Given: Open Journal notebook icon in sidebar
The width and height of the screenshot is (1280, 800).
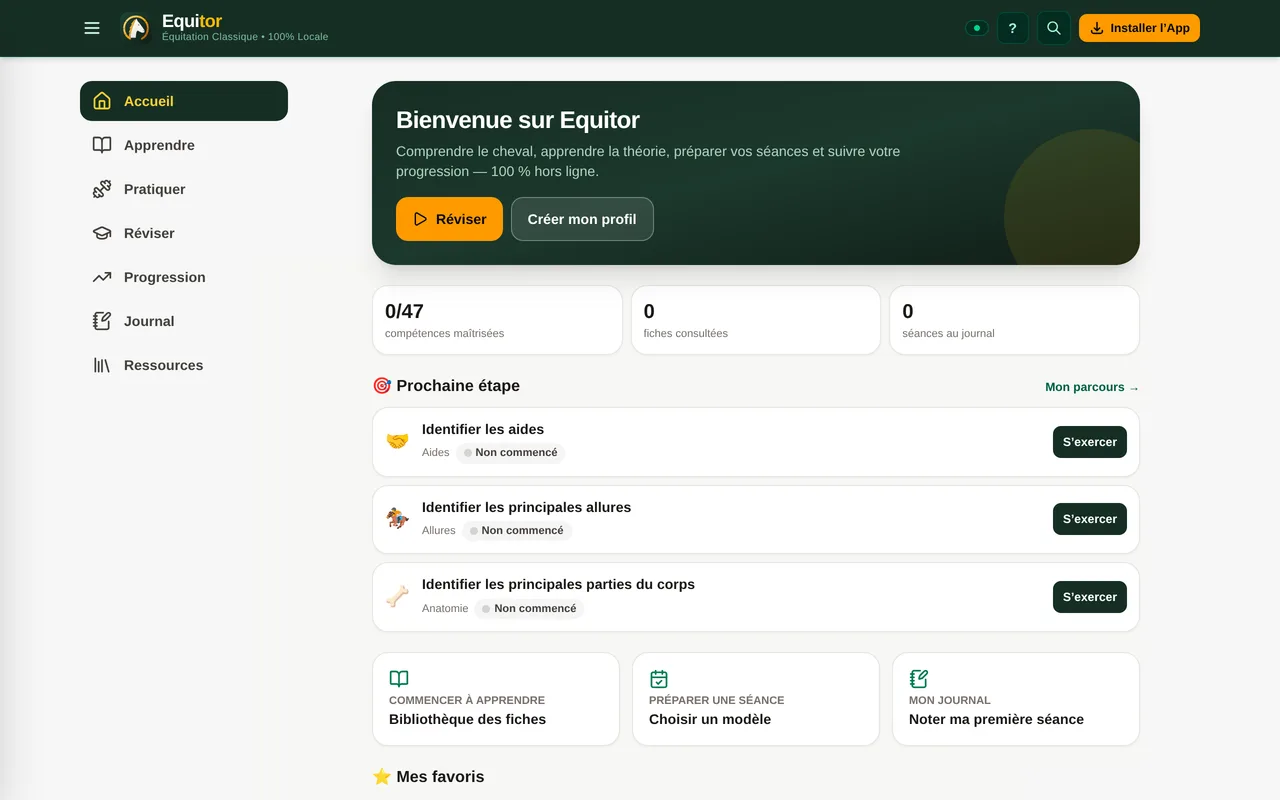Looking at the screenshot, I should pos(102,321).
